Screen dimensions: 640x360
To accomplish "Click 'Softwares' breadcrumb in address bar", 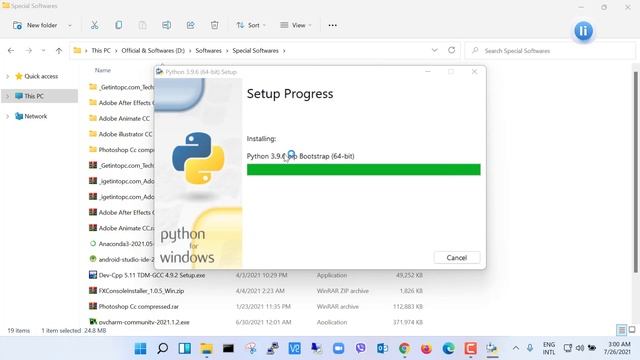I will coord(208,51).
